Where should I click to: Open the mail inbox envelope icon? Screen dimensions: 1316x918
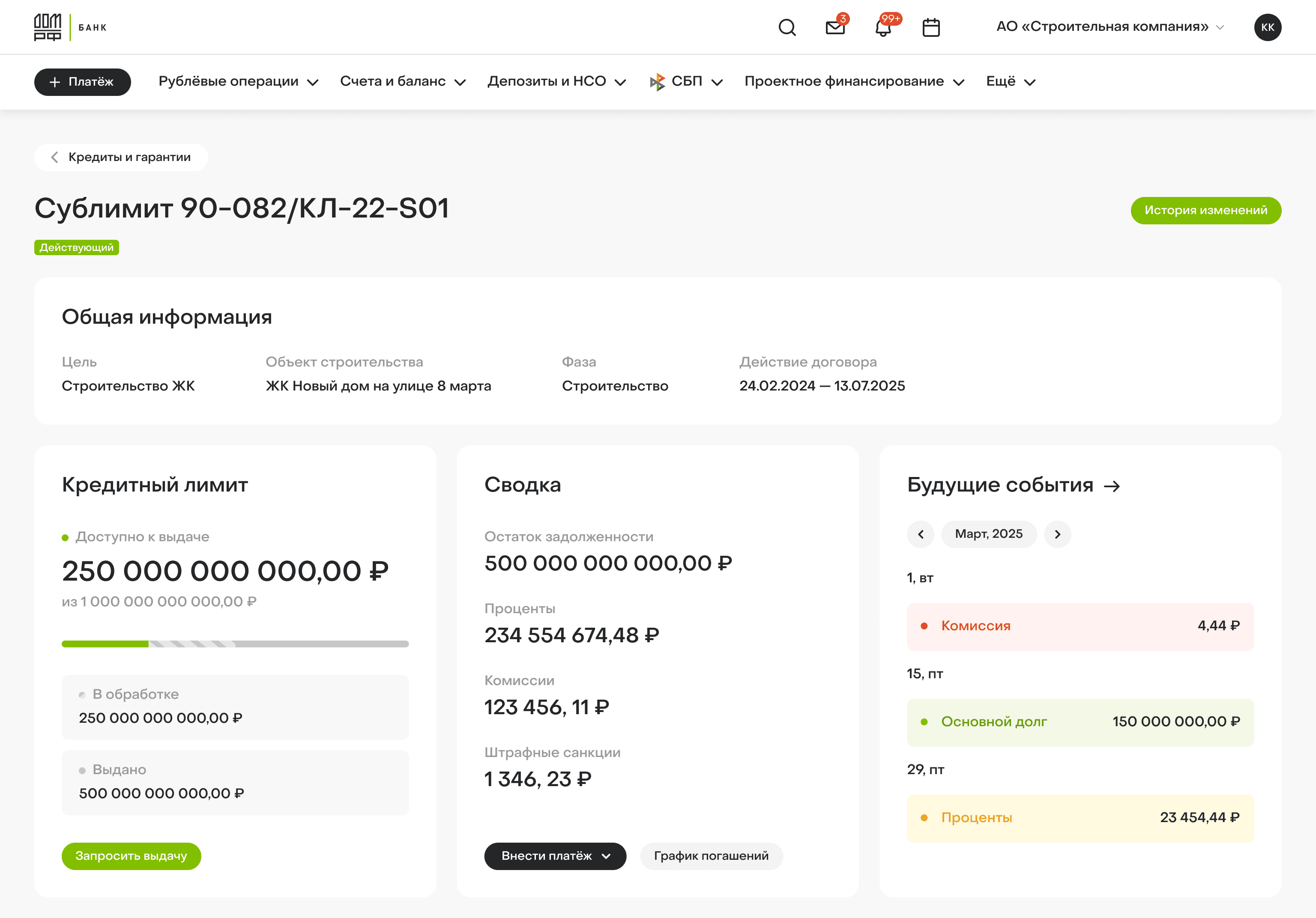[835, 27]
